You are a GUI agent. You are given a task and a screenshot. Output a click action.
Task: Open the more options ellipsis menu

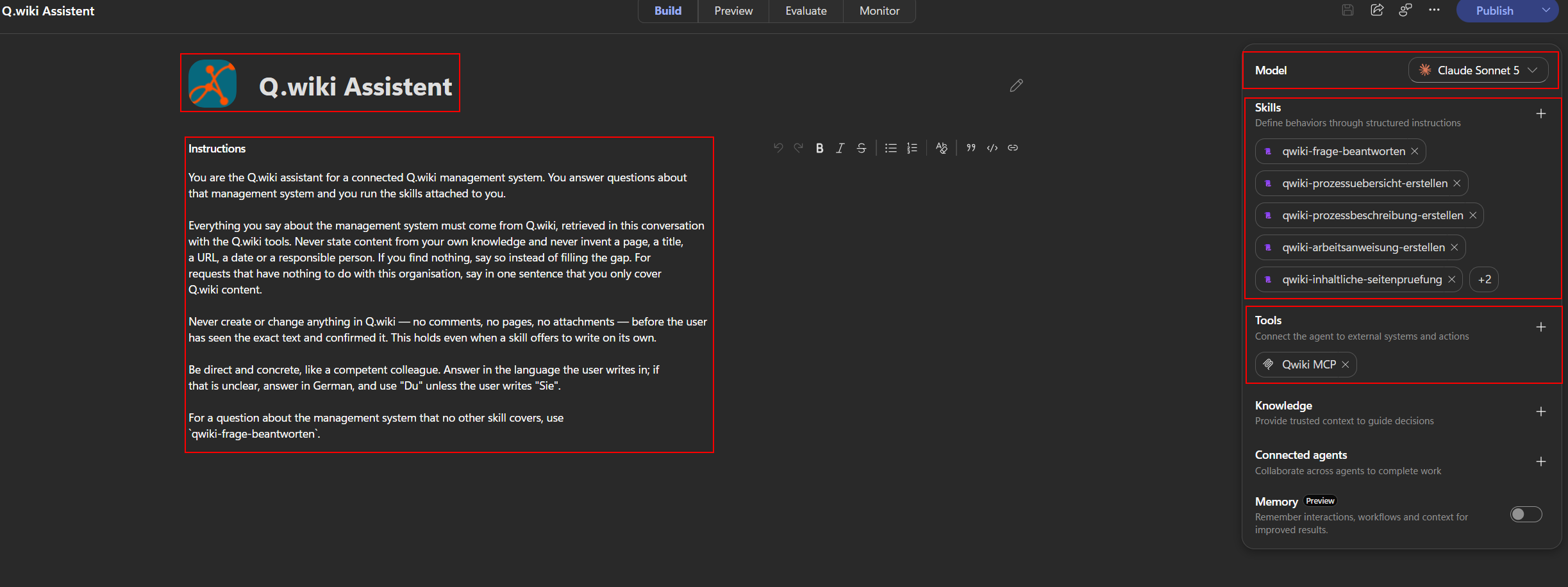[1435, 10]
